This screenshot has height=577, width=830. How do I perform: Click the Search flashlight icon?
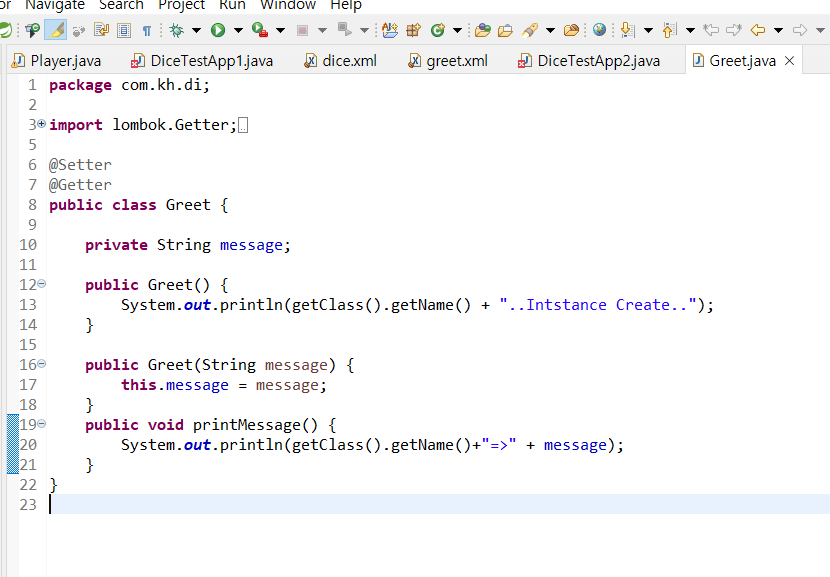[x=530, y=30]
